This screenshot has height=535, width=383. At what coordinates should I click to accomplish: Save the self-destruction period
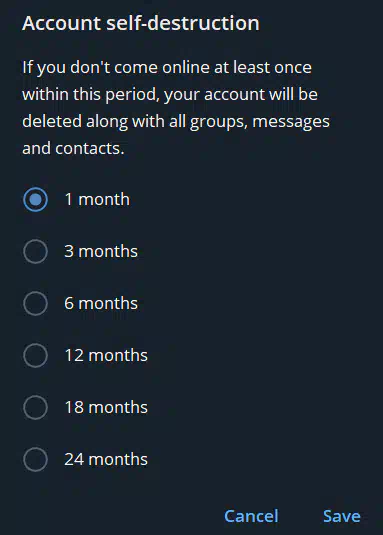pos(342,516)
